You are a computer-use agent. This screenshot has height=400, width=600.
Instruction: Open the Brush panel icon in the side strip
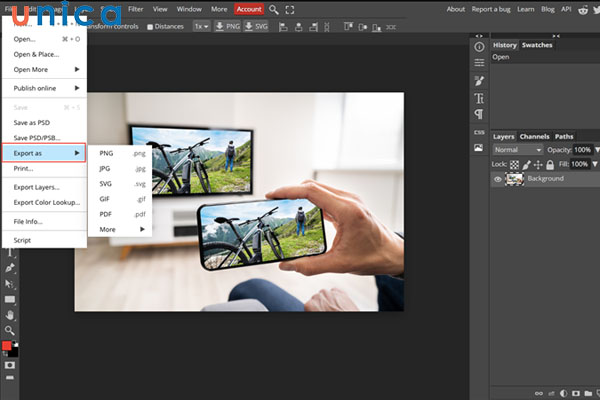pyautogui.click(x=479, y=80)
